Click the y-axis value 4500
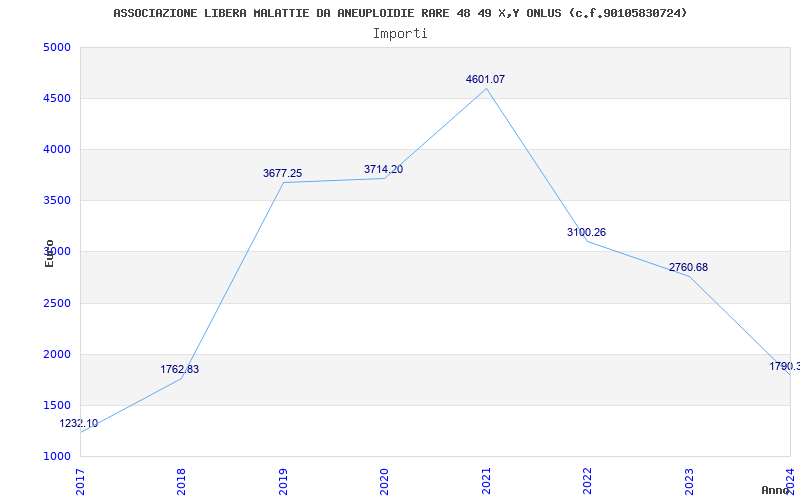Image resolution: width=800 pixels, height=500 pixels. pyautogui.click(x=57, y=98)
